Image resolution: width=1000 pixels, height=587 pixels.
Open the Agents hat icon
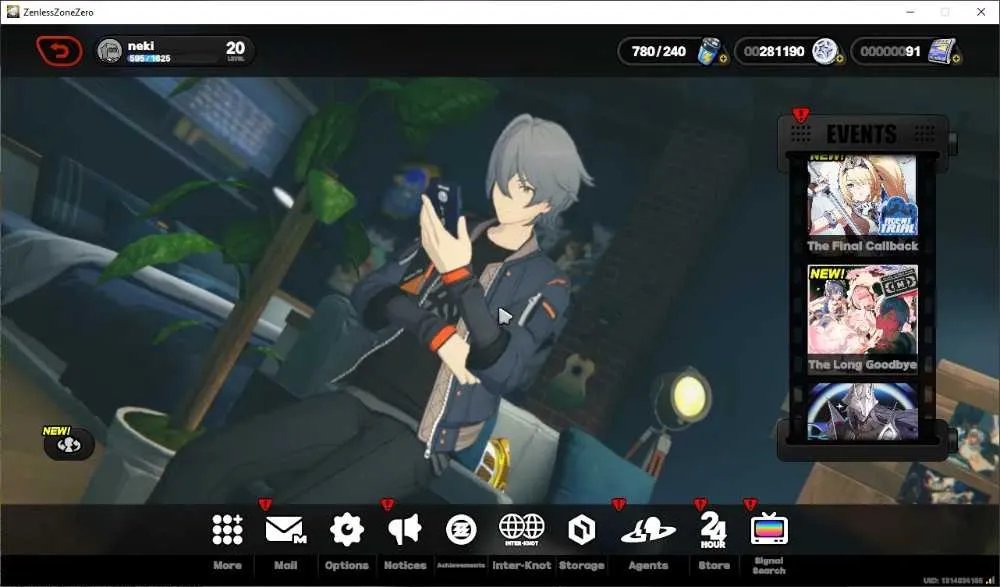pos(648,531)
